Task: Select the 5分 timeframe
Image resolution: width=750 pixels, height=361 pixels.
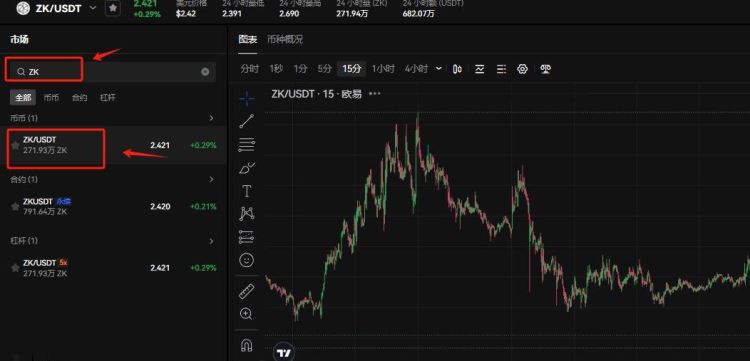Action: (324, 69)
